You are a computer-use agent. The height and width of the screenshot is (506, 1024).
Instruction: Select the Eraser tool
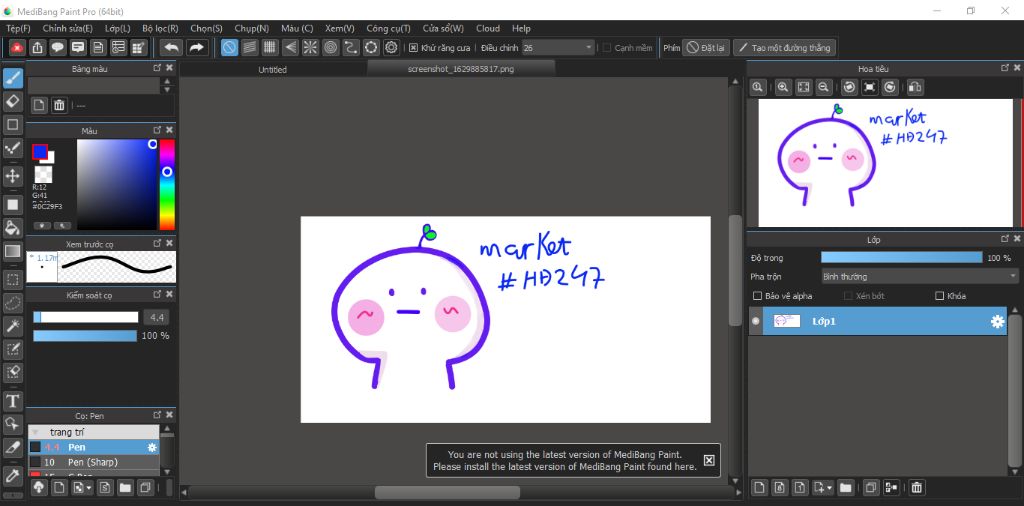click(13, 101)
